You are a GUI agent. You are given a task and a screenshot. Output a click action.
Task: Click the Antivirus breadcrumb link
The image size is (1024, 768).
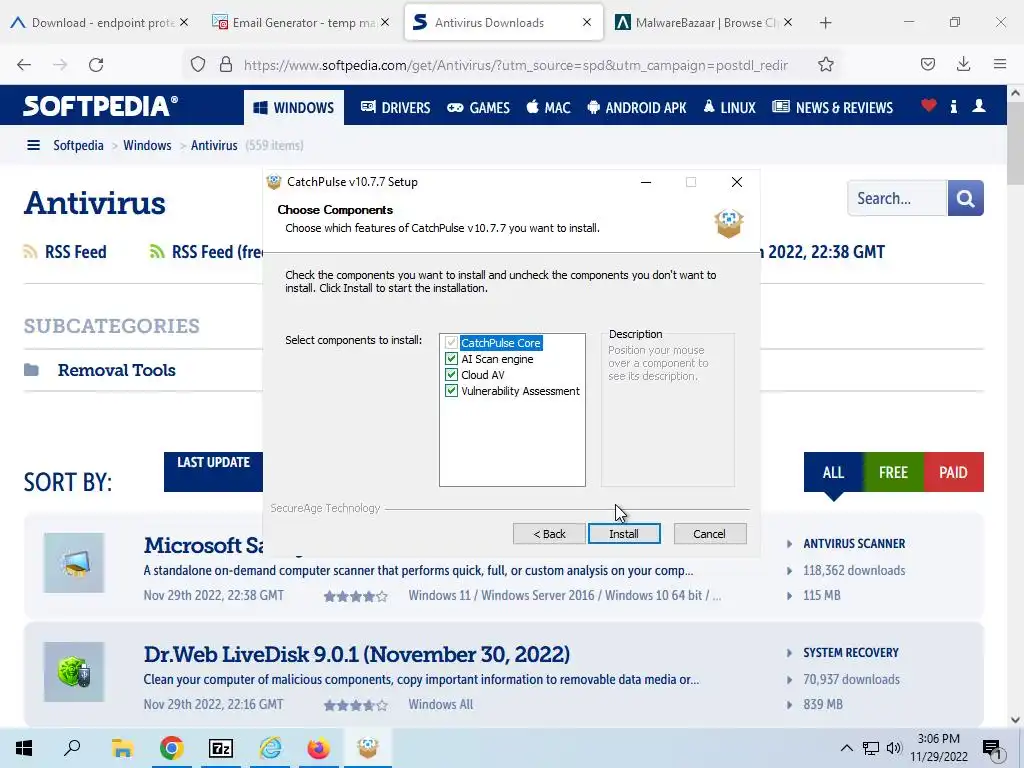point(214,145)
